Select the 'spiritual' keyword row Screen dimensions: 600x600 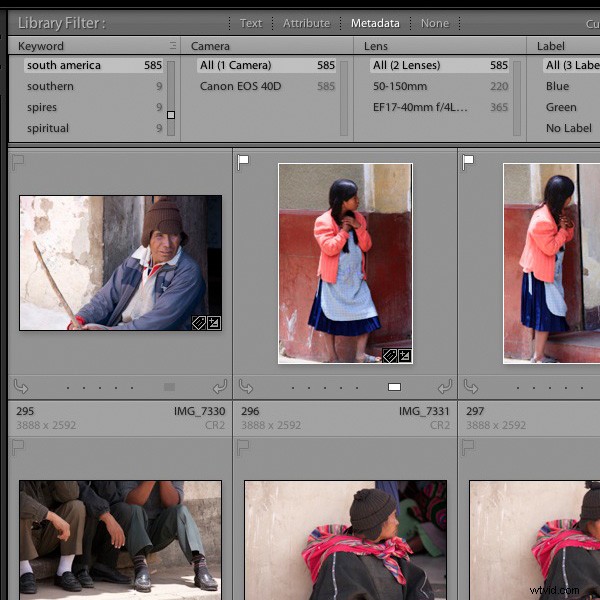(x=94, y=128)
